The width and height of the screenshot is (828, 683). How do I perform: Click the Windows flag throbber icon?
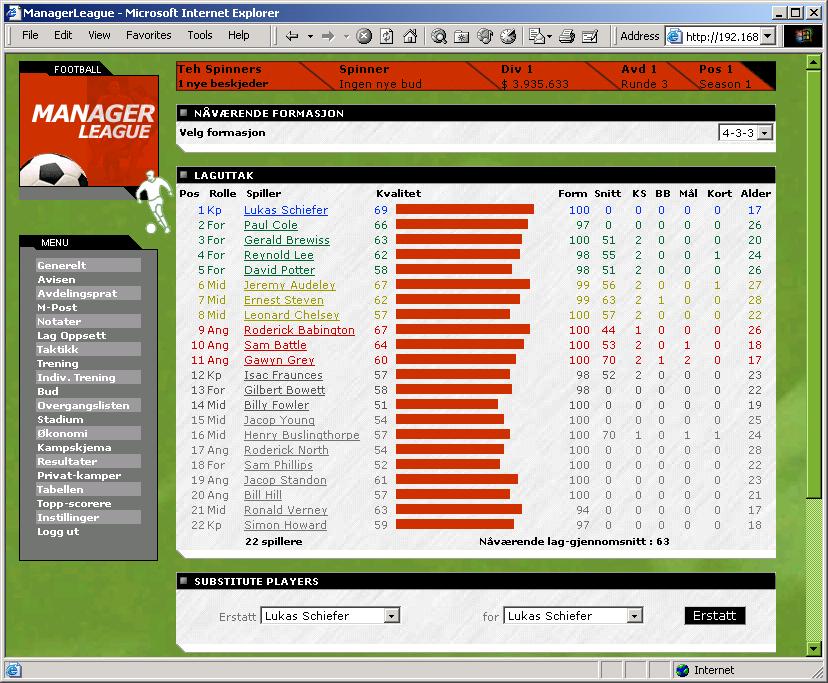(802, 36)
